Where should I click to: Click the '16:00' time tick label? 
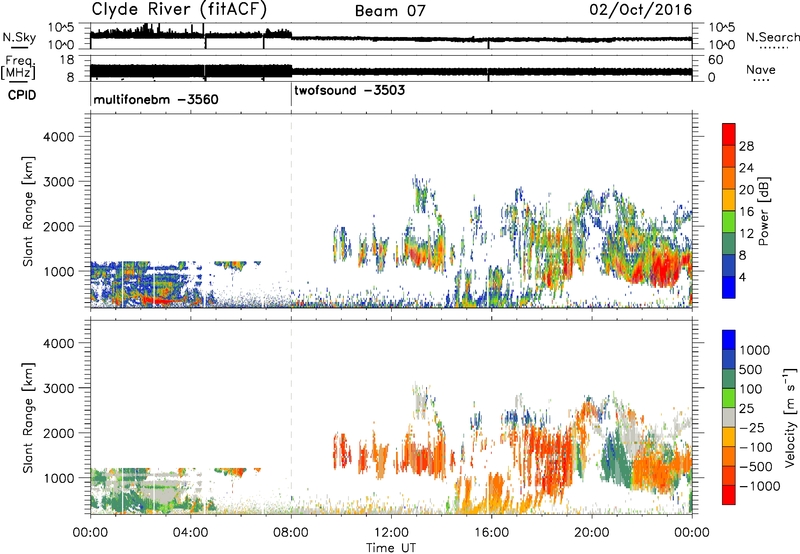[x=491, y=533]
